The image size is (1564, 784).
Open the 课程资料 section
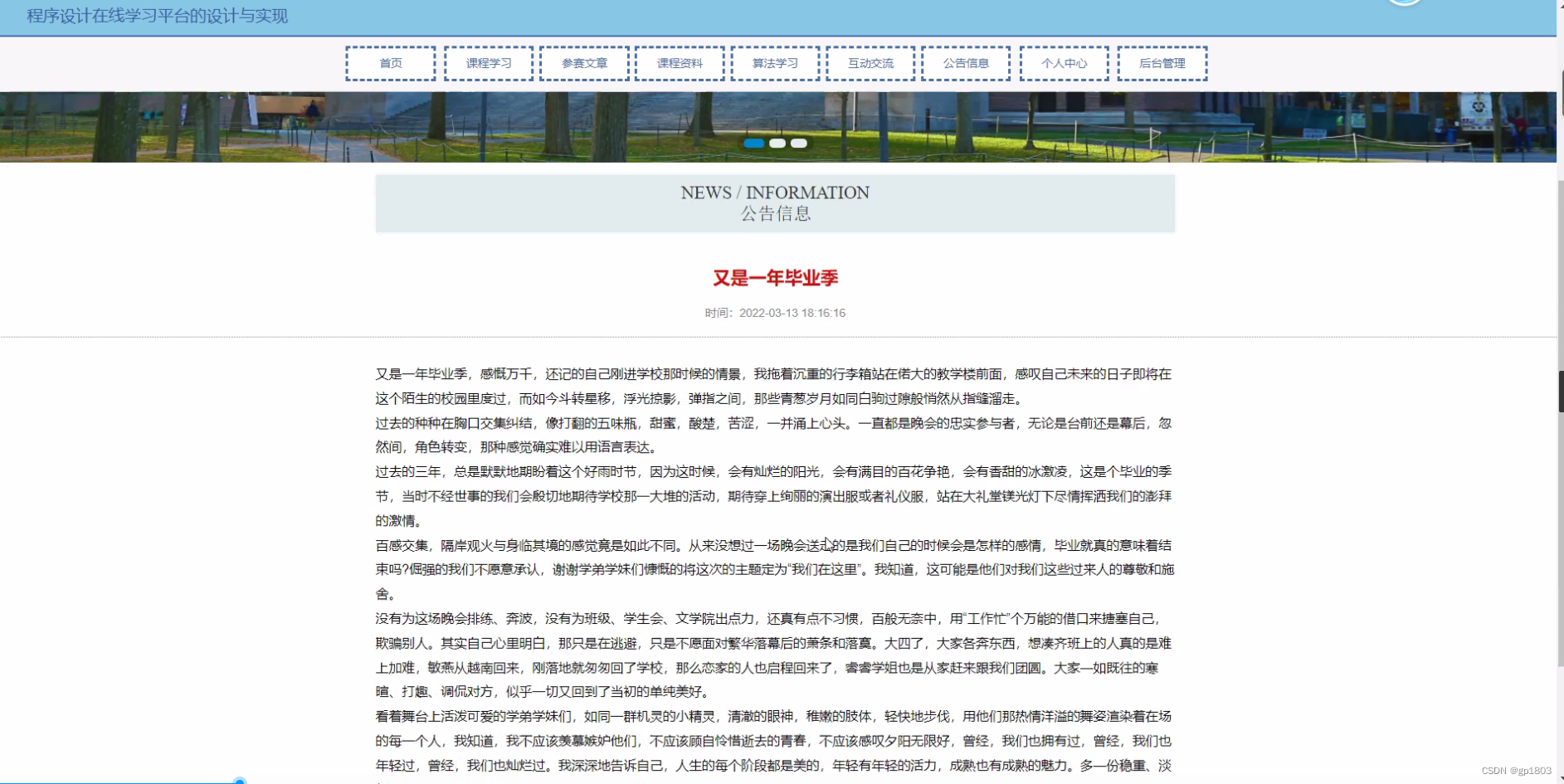[680, 63]
